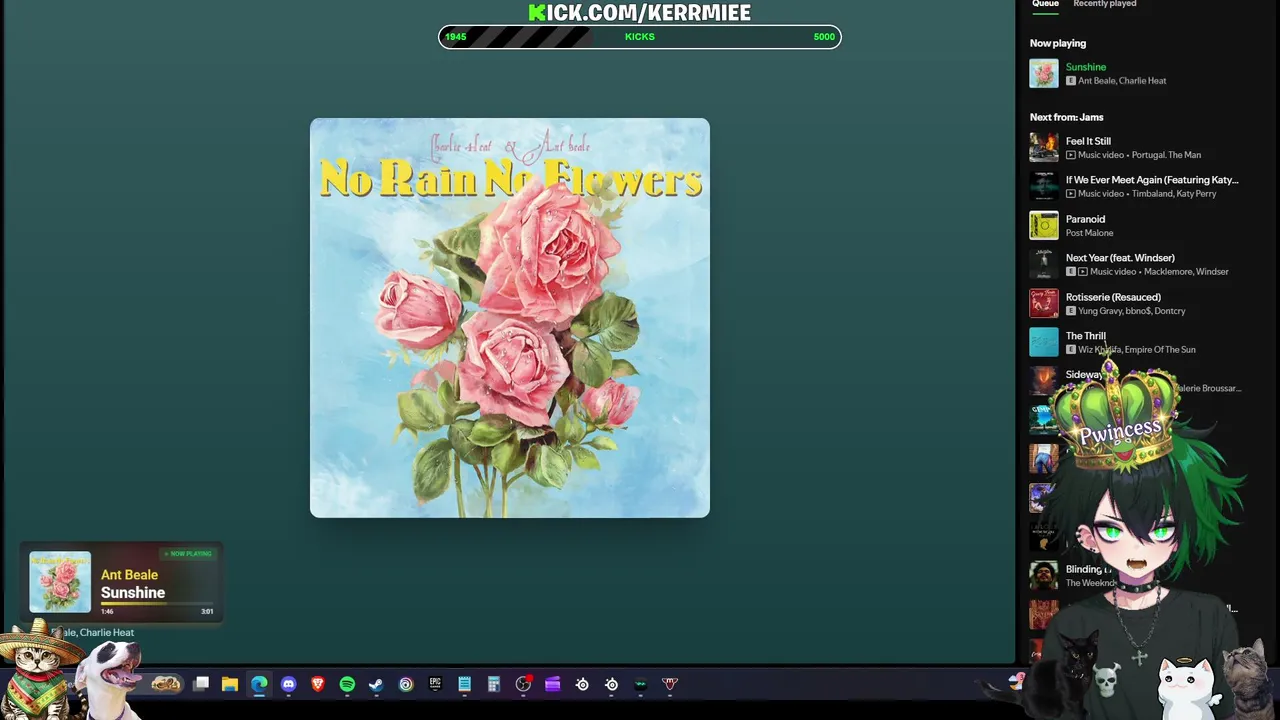Click KICK.COM/KERRMIEE channel header text

[640, 12]
